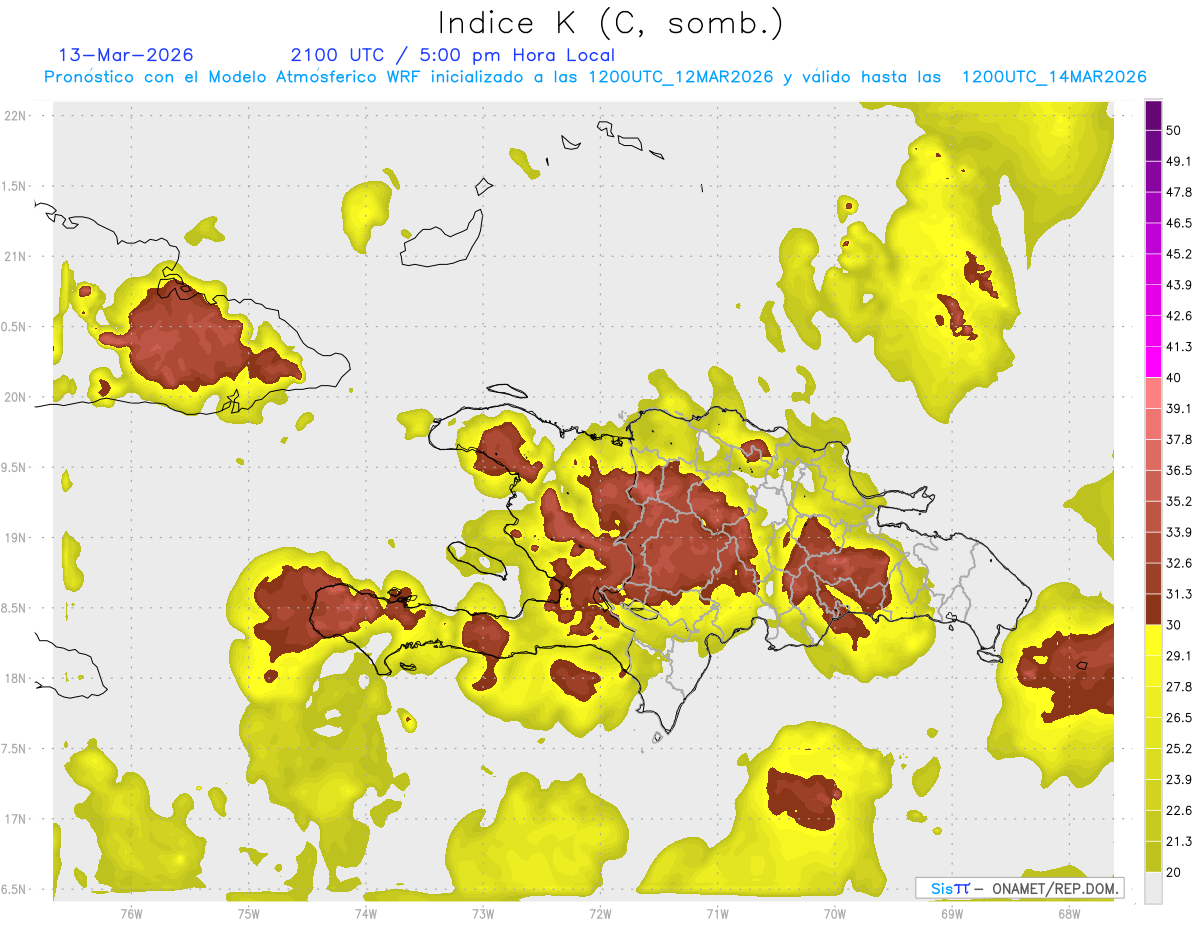The image size is (1200, 927).
Task: Click the "1200UTC_14MAR2026" valid-until timestamp
Action: coord(1054,77)
